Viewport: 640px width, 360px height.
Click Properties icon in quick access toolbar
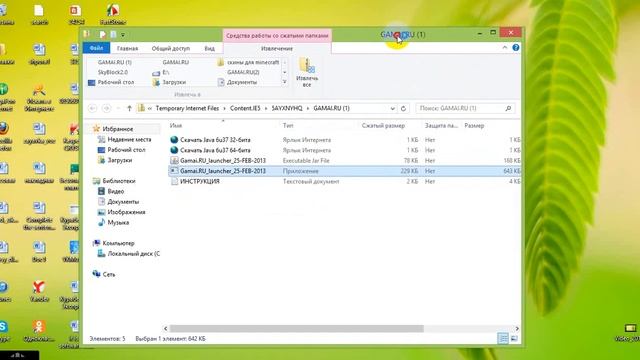click(x=103, y=35)
